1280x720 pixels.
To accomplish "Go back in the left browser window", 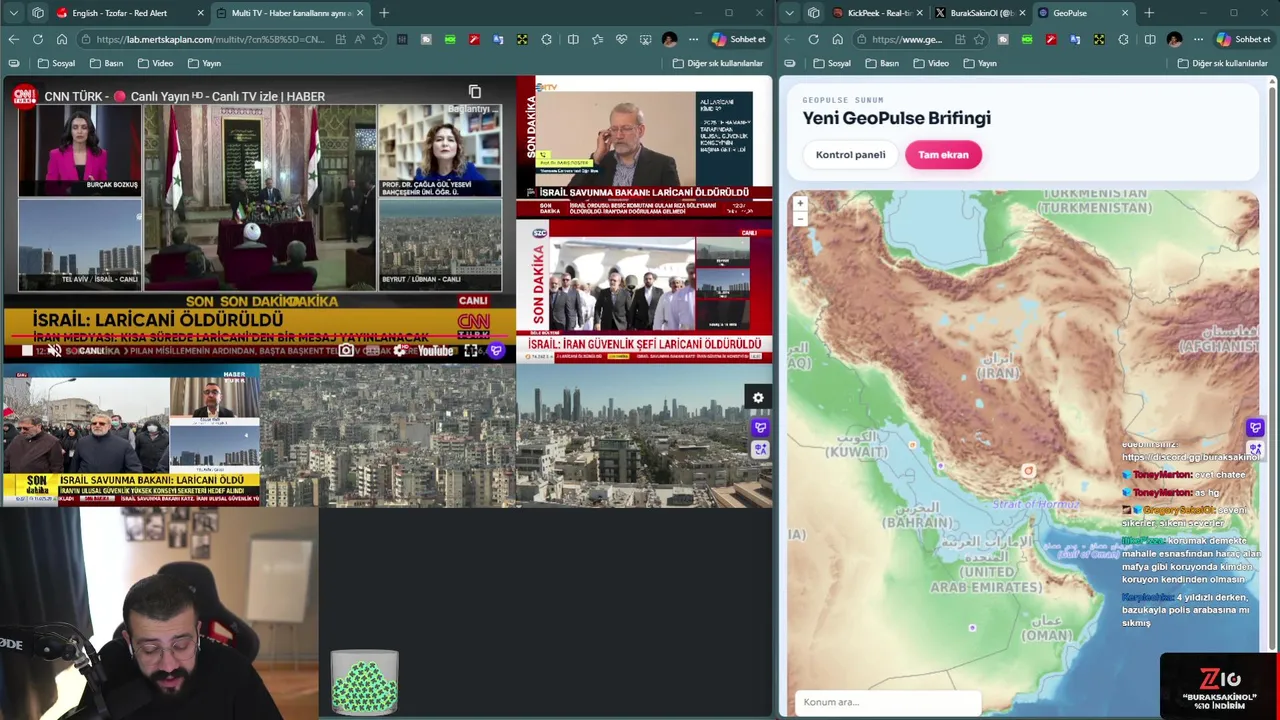I will tap(13, 39).
